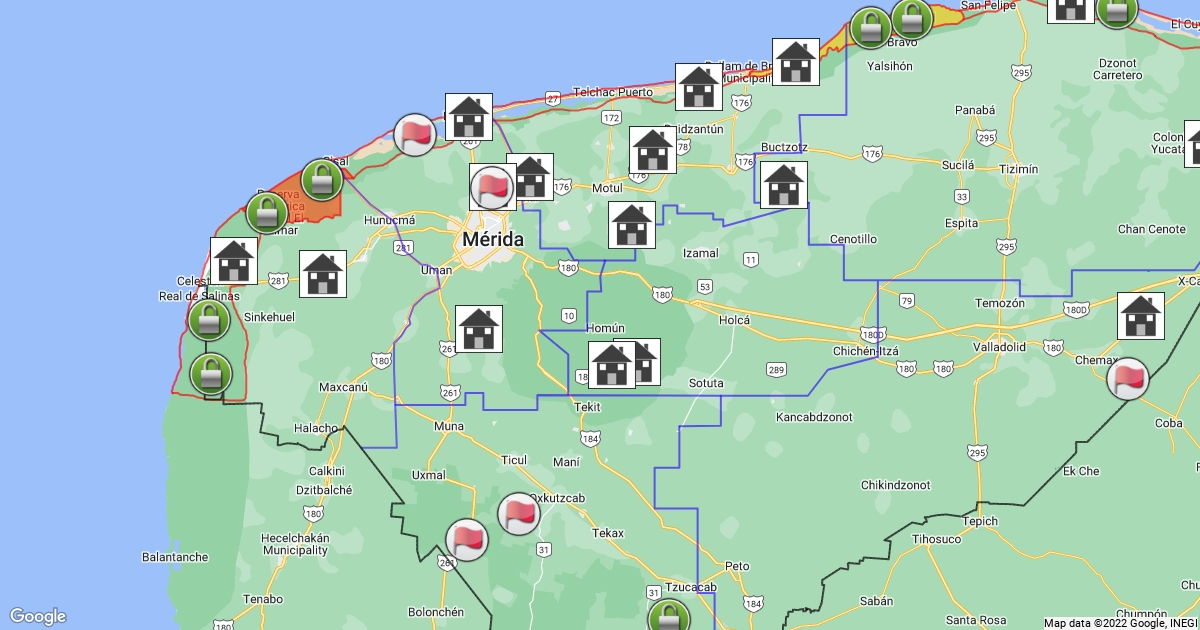Click the Valladolid city label
Image resolution: width=1200 pixels, height=630 pixels.
(1000, 347)
